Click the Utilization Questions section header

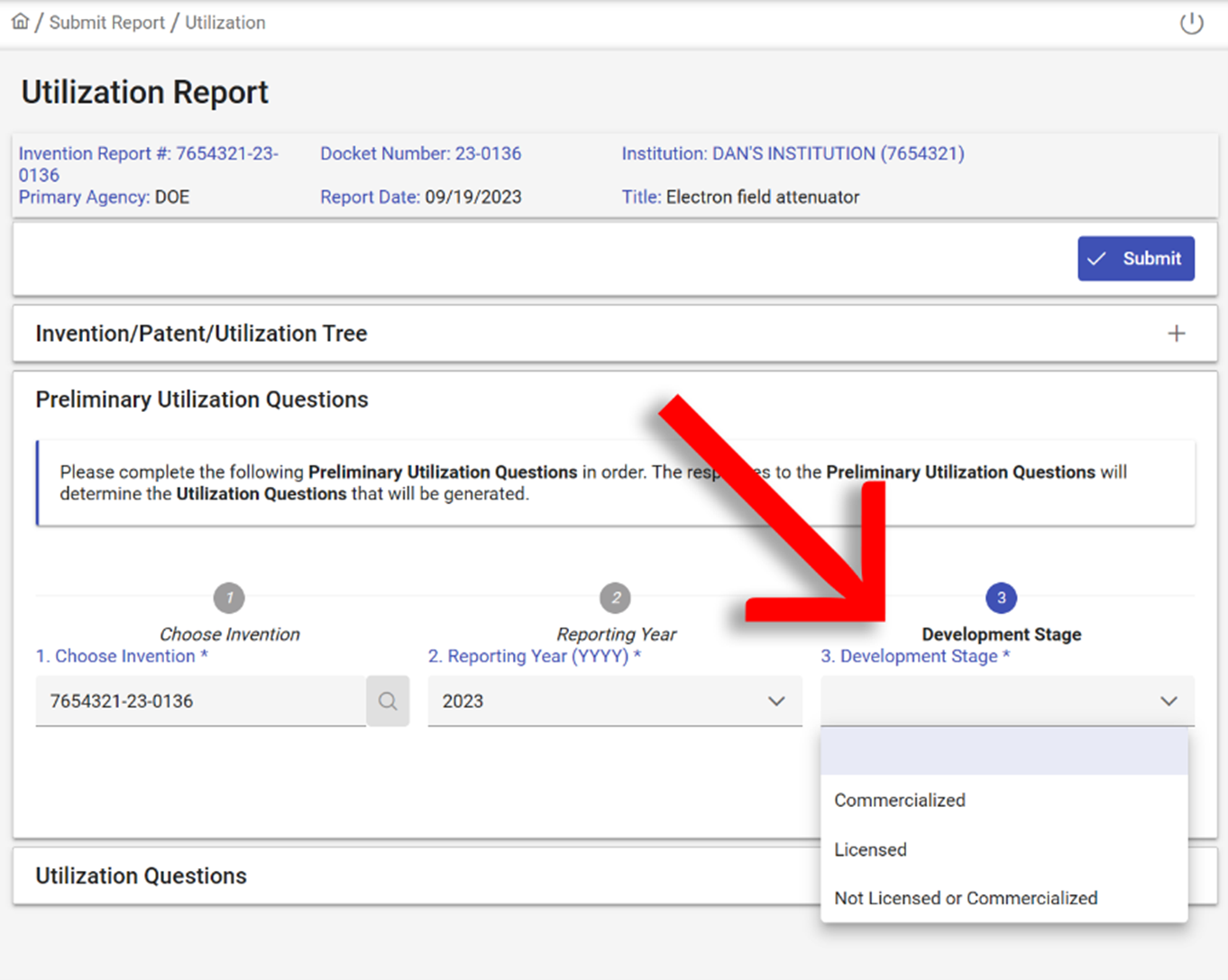[141, 875]
